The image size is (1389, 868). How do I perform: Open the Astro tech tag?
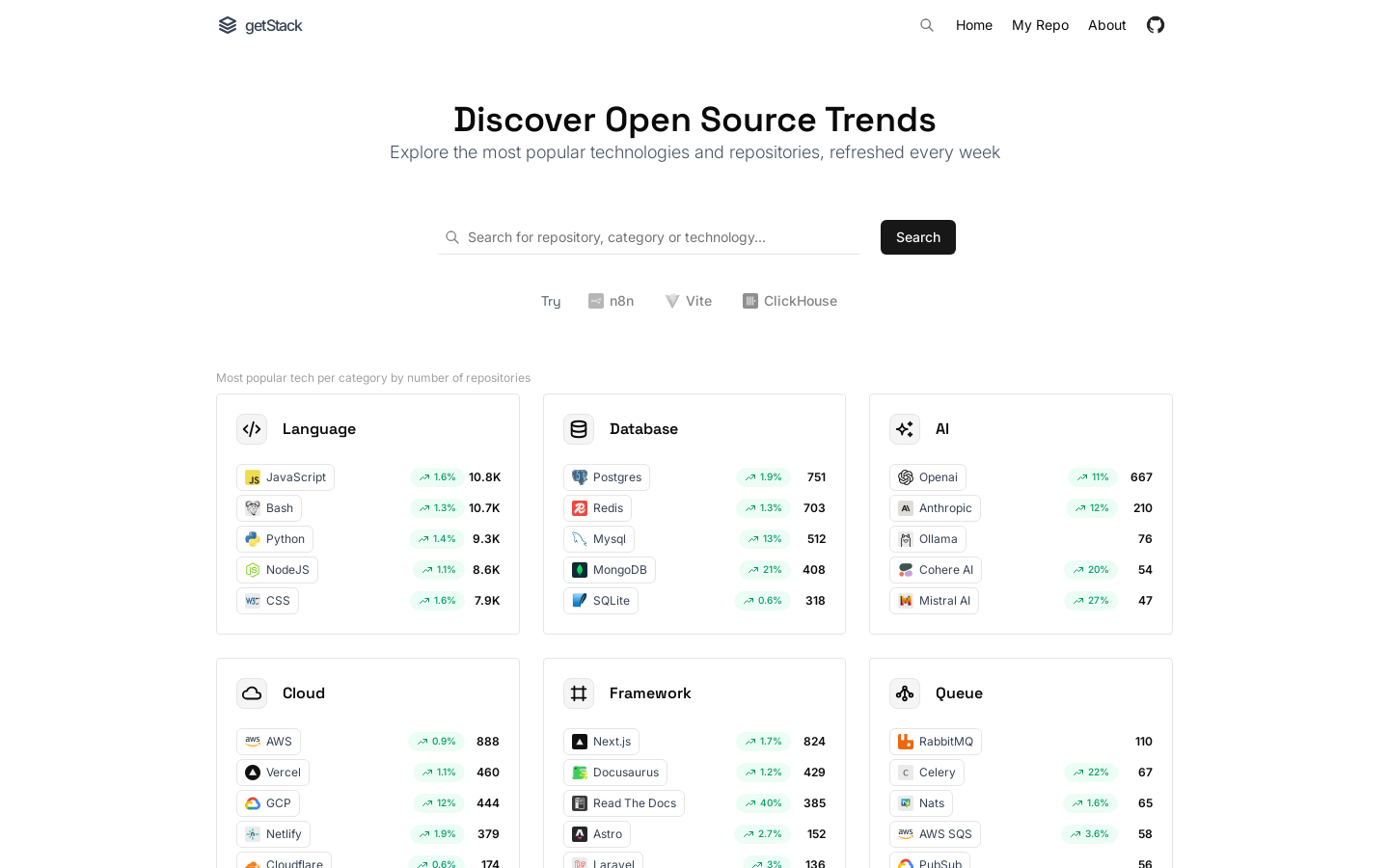(597, 834)
